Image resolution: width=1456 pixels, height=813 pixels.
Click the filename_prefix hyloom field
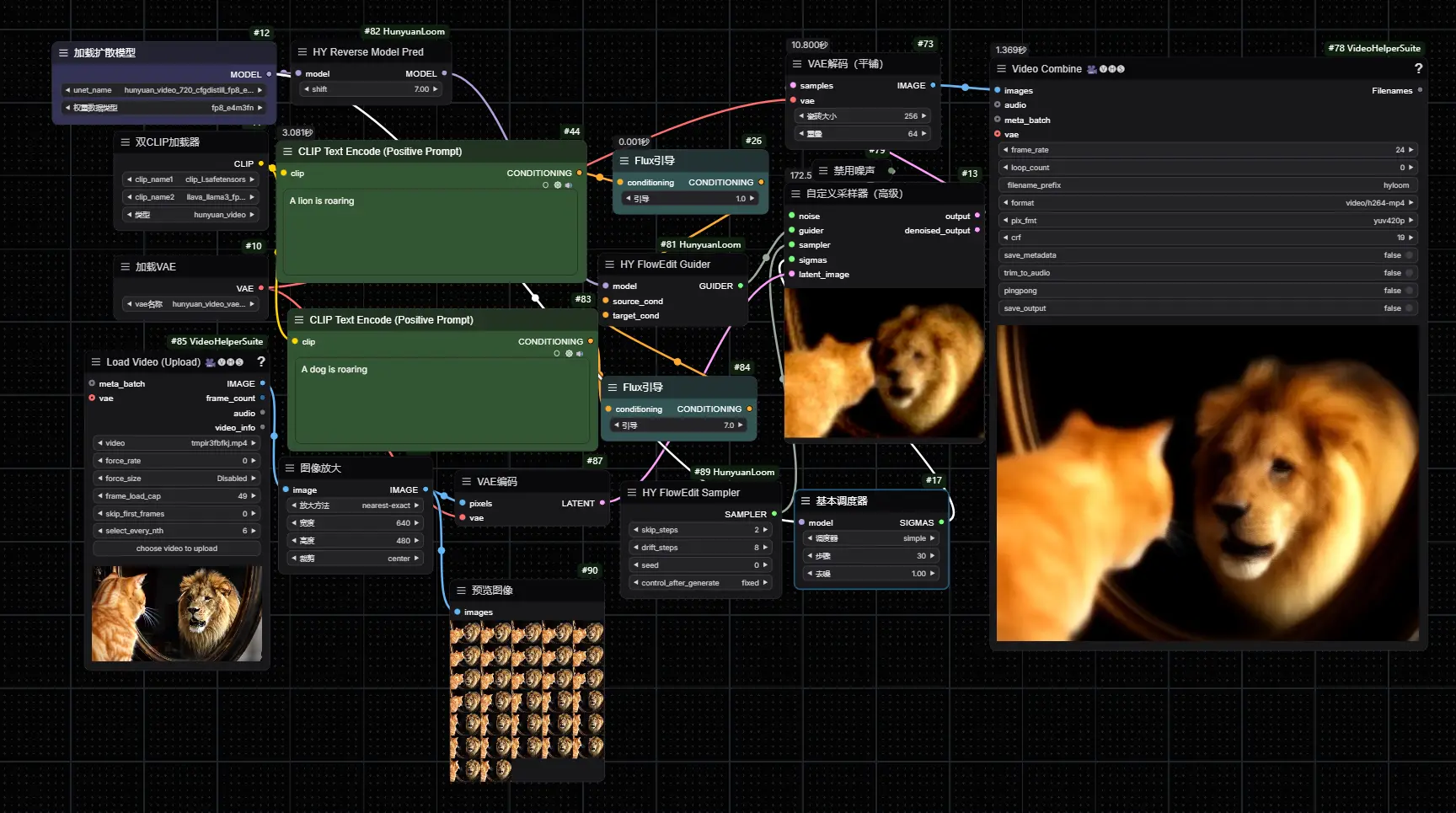click(1208, 185)
